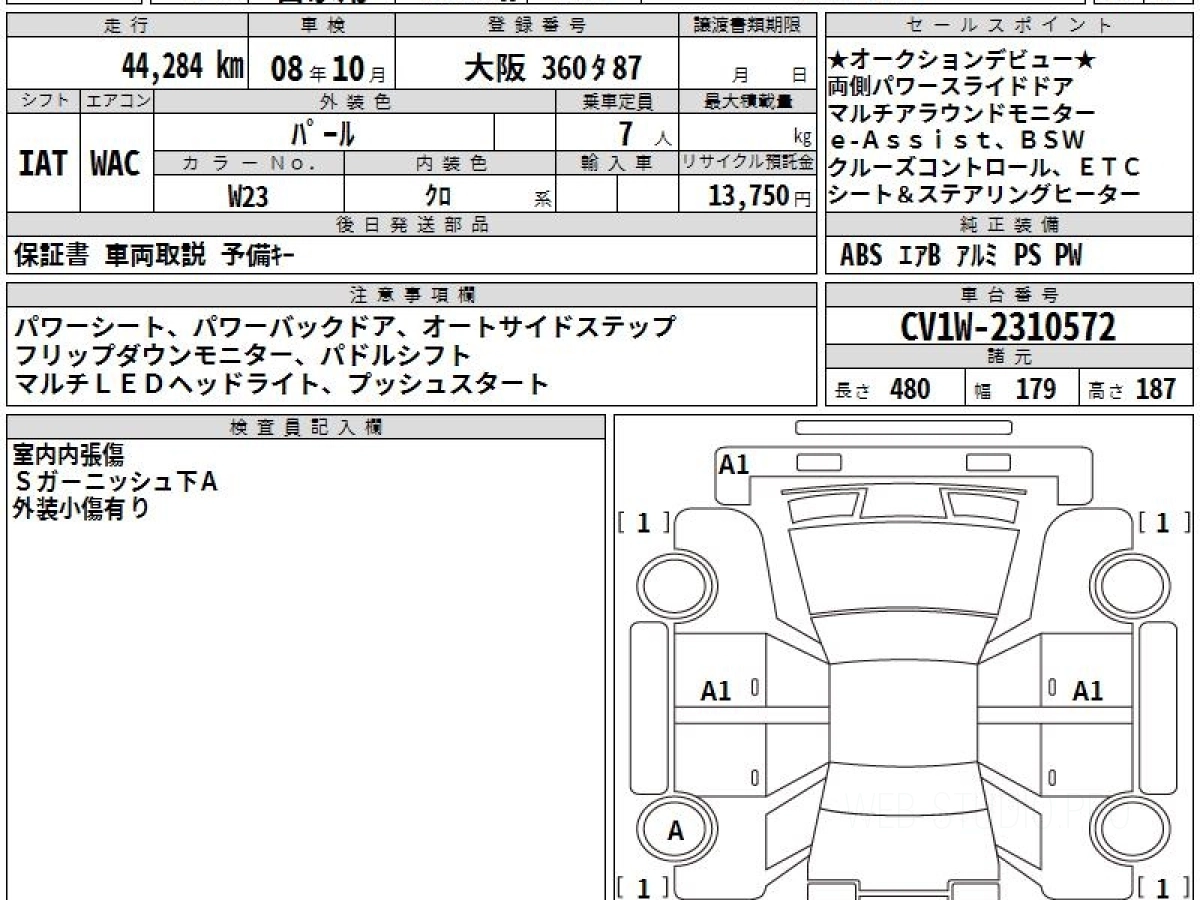The width and height of the screenshot is (1200, 900).
Task: Click the mileage value 44,284 km
Action: [182, 67]
